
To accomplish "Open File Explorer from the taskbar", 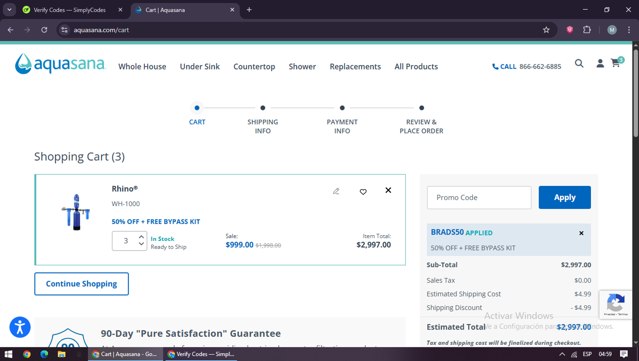I will pos(62,354).
